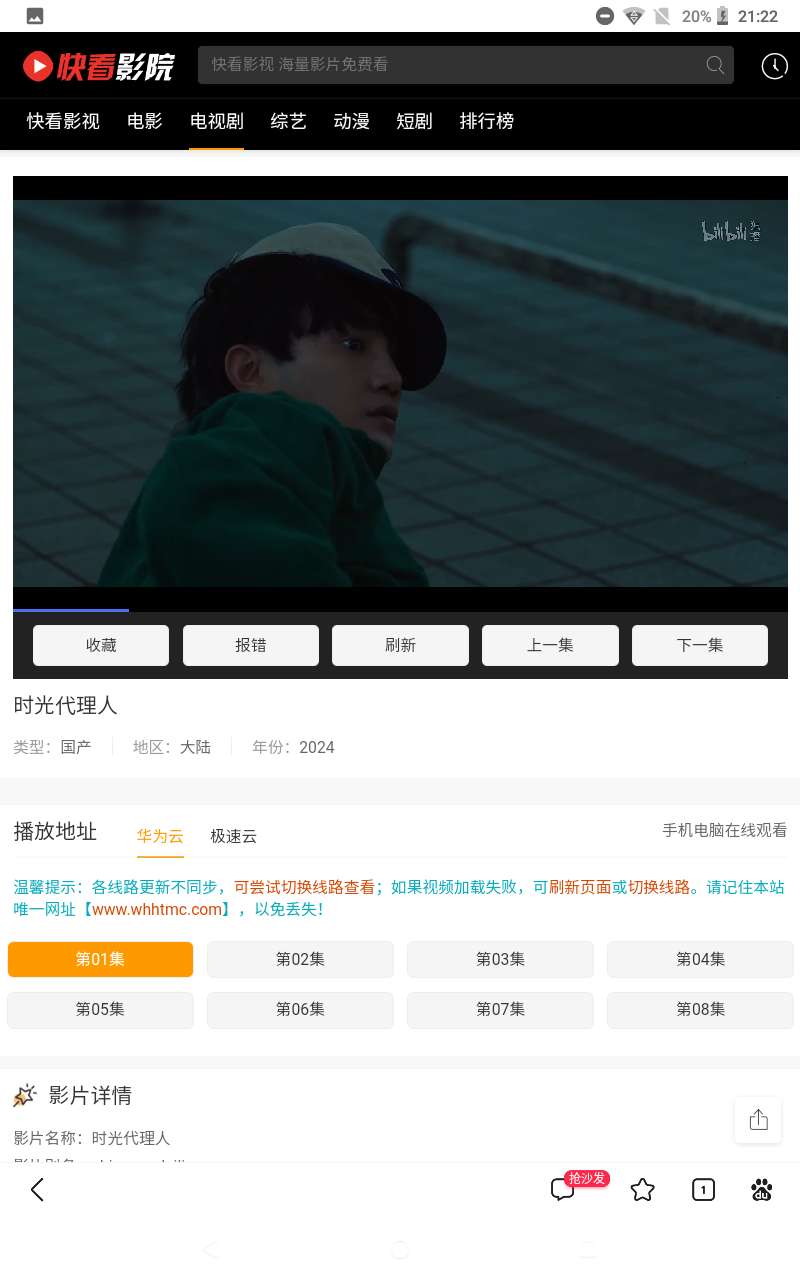800x1280 pixels.
Task: Bookmark page with star icon
Action: (643, 1190)
